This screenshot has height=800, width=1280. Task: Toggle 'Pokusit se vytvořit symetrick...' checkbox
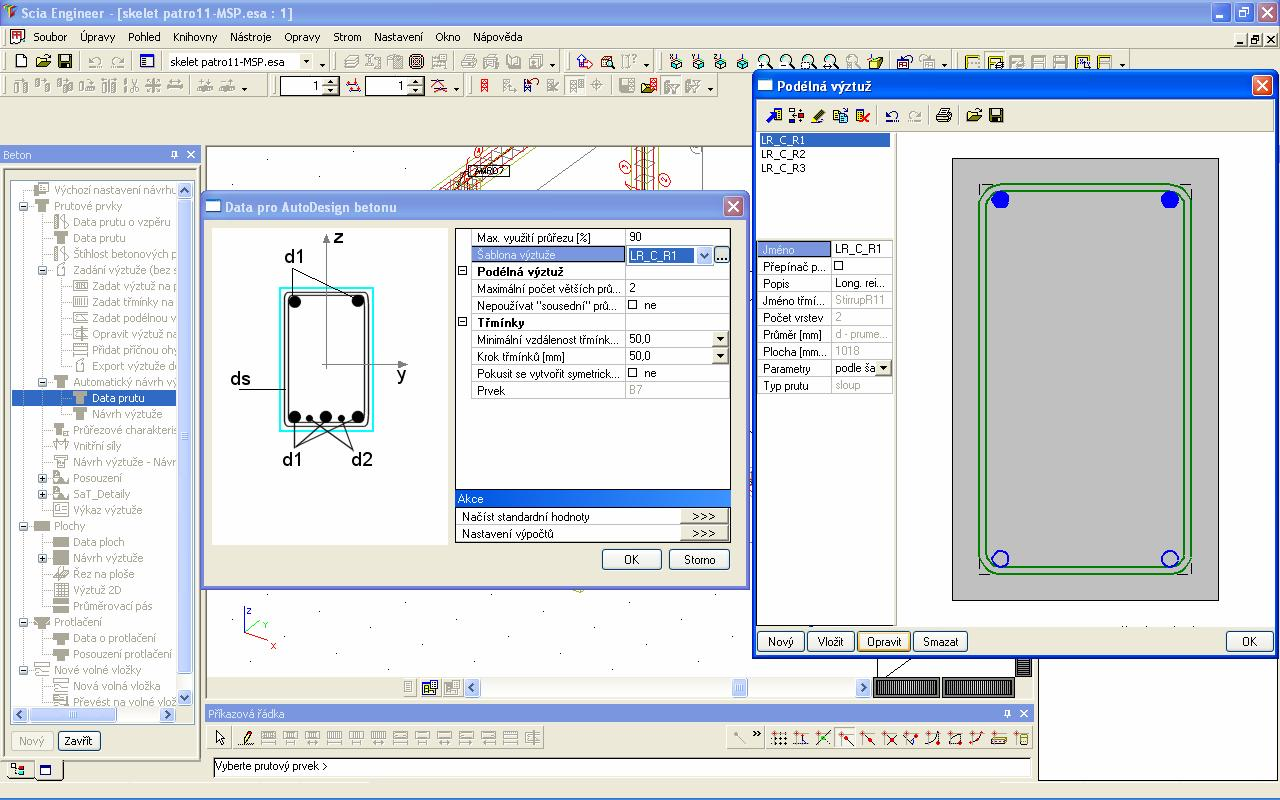[x=632, y=373]
